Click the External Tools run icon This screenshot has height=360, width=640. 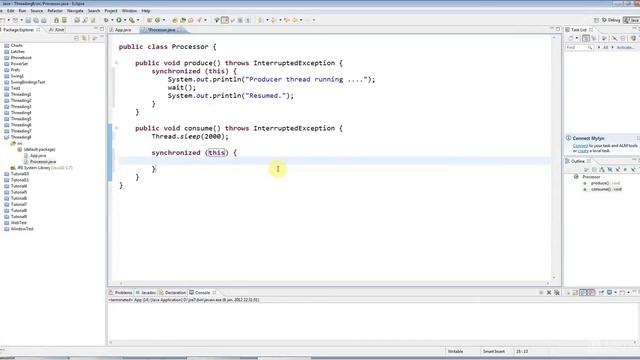[x=132, y=20]
